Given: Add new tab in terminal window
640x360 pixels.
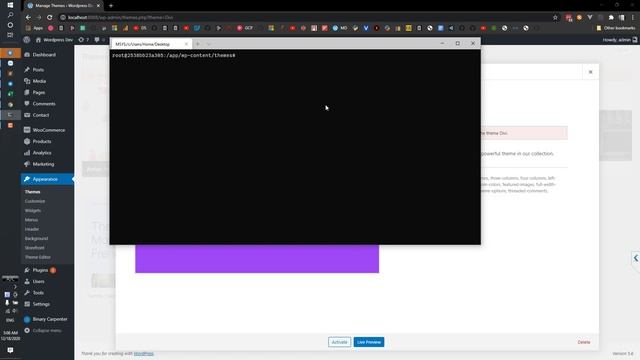Looking at the screenshot, I should tap(198, 44).
